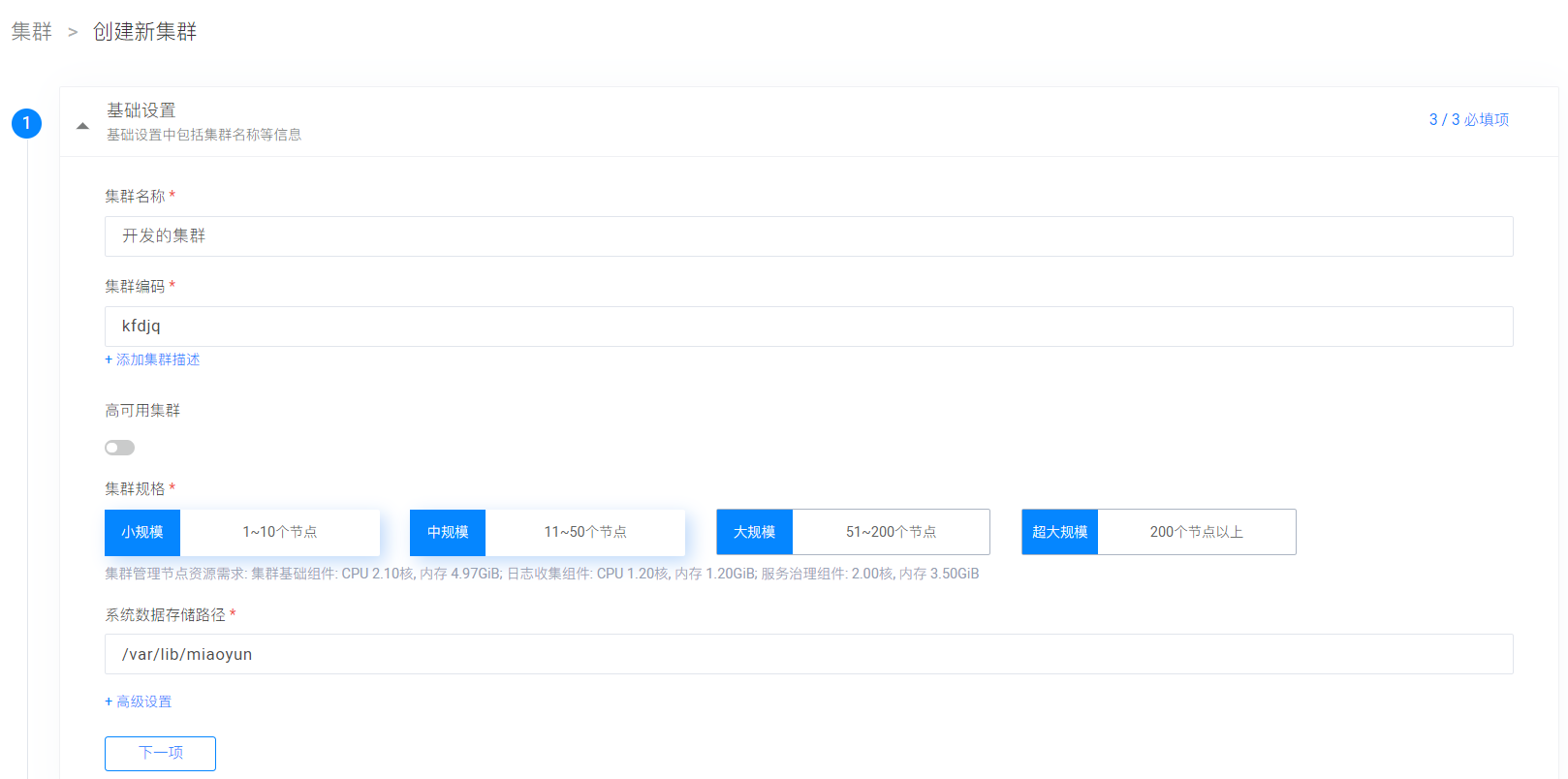Image resolution: width=1568 pixels, height=779 pixels.
Task: Select 超大规模 200+ nodes option
Action: [x=1158, y=532]
